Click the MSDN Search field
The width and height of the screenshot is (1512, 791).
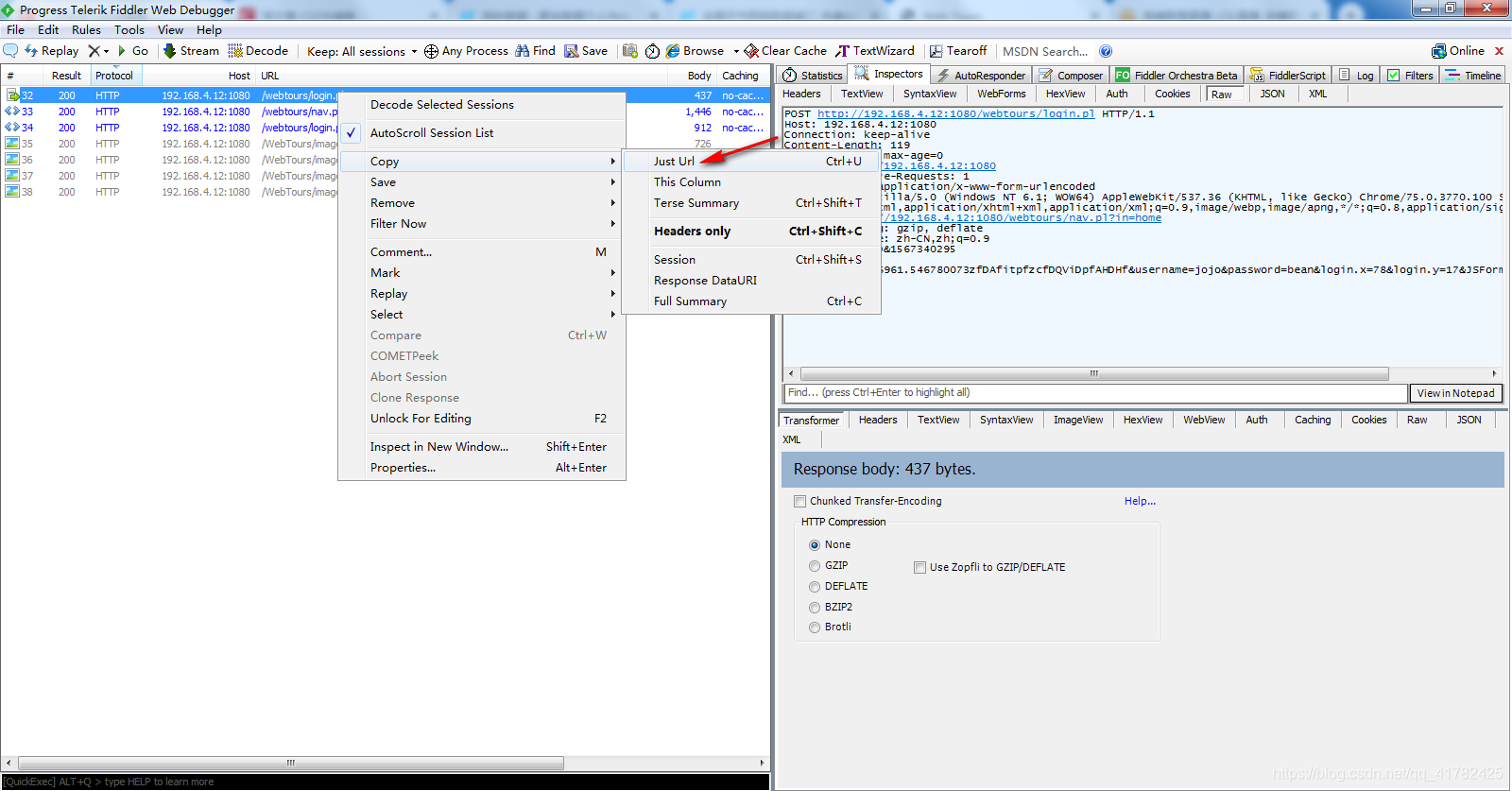1046,51
